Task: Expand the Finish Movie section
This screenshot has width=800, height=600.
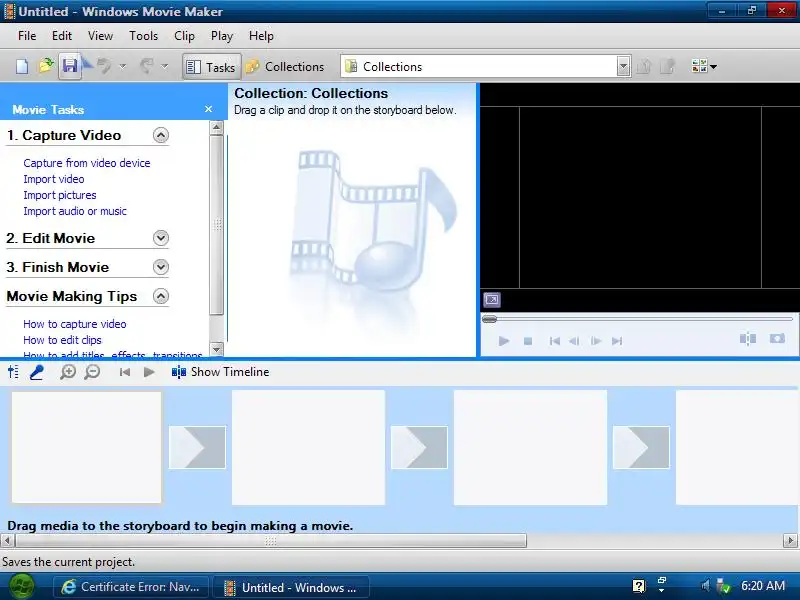Action: pyautogui.click(x=161, y=267)
